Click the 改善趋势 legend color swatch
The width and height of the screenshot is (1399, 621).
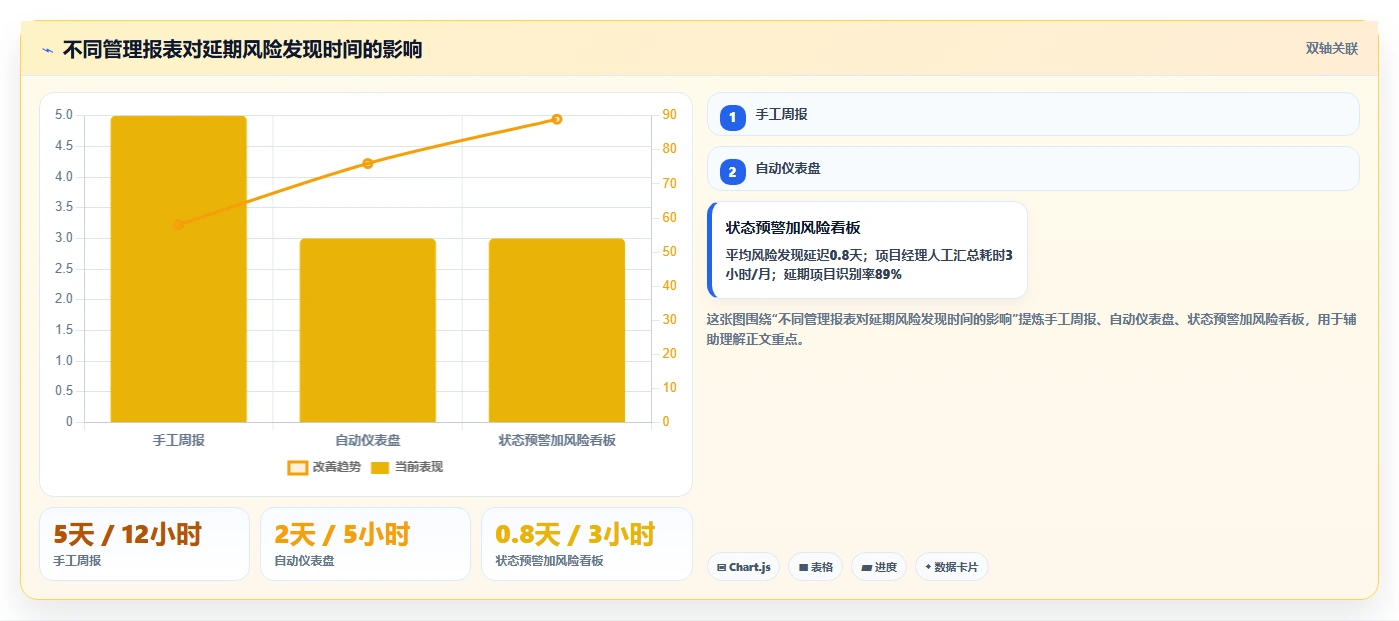[x=297, y=467]
